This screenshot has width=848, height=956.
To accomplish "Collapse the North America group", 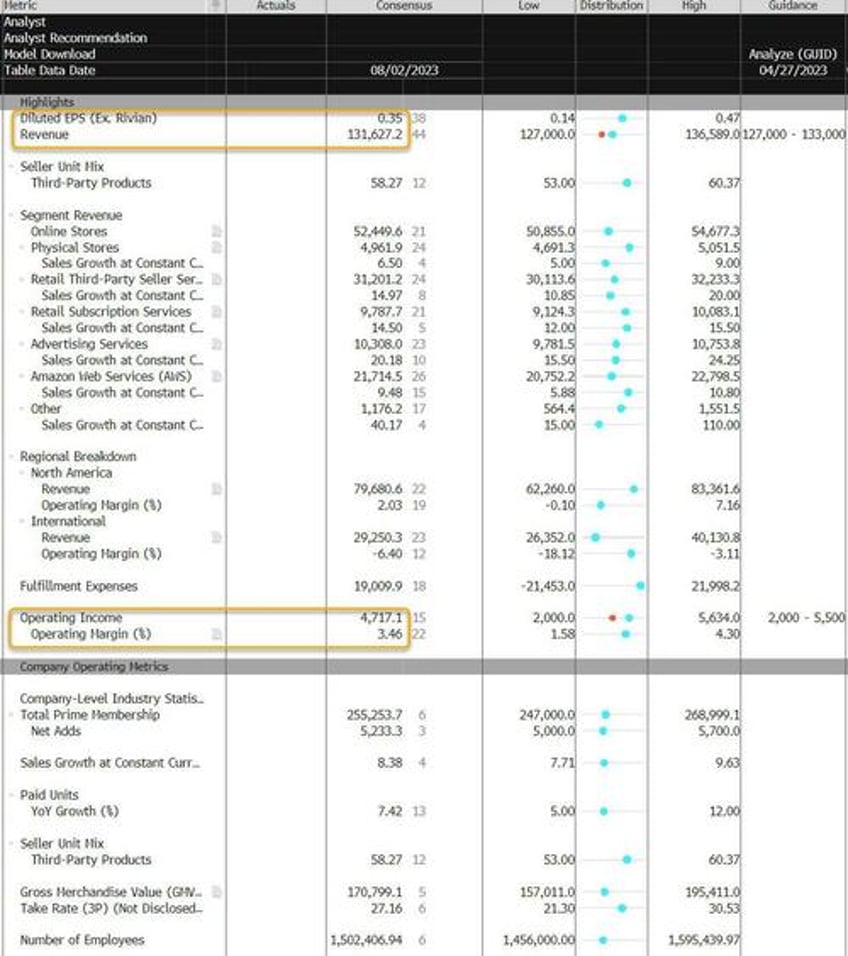I will point(23,473).
